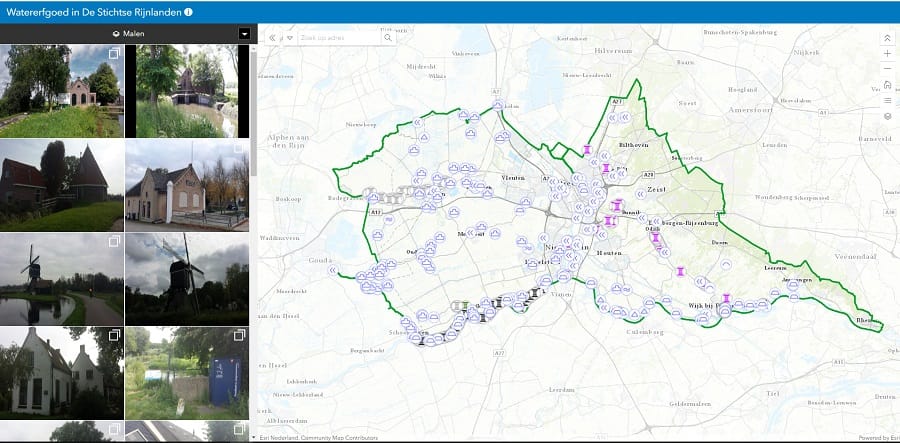Open the Malen layer dropdown arrow
Screen dimensions: 900x443
point(245,34)
